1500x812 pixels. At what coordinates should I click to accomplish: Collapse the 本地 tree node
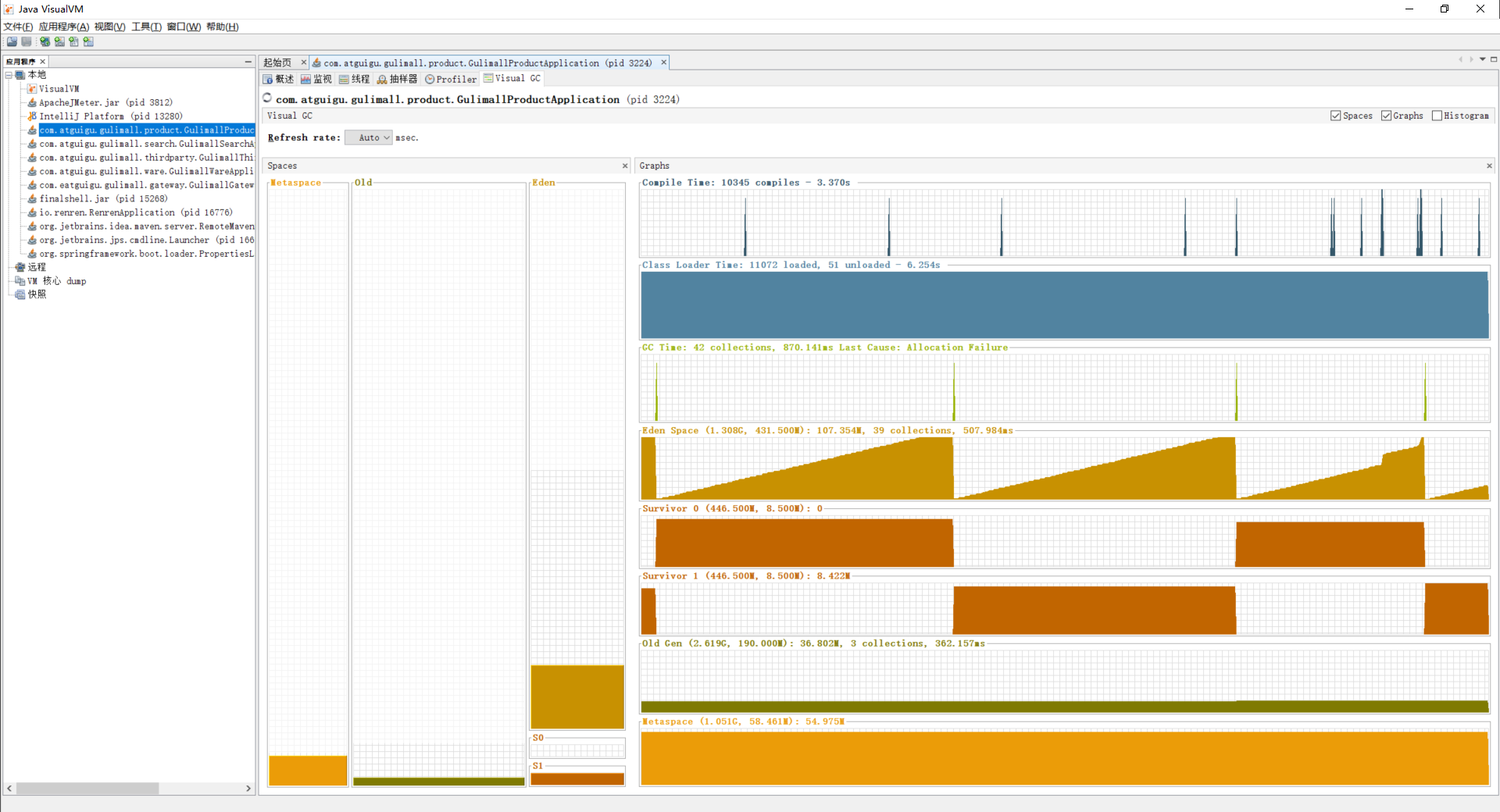point(9,75)
